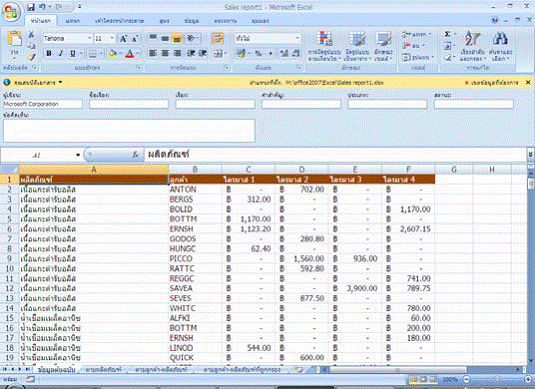Toggle Italic formatting
Image resolution: width=535 pixels, height=389 pixels.
point(61,53)
